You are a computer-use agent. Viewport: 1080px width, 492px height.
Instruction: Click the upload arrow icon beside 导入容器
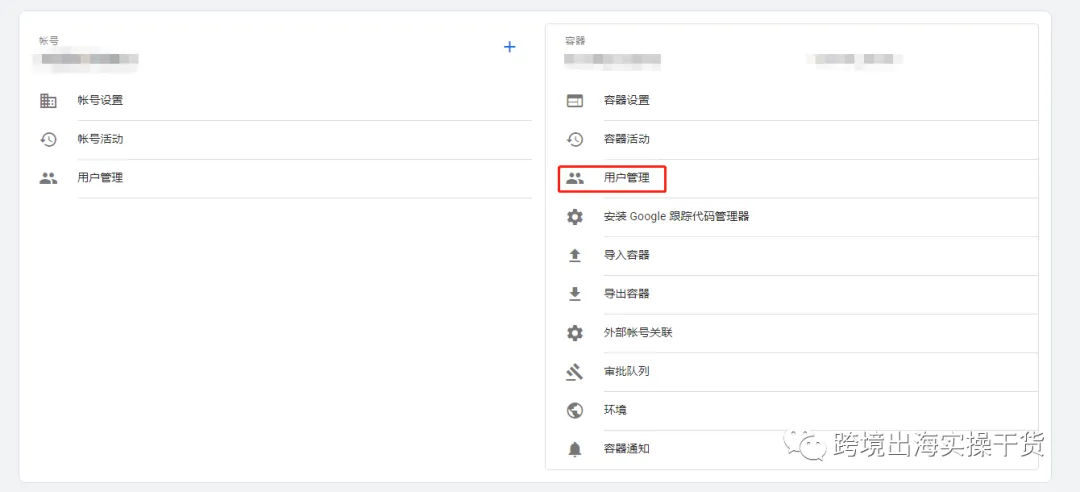point(574,256)
